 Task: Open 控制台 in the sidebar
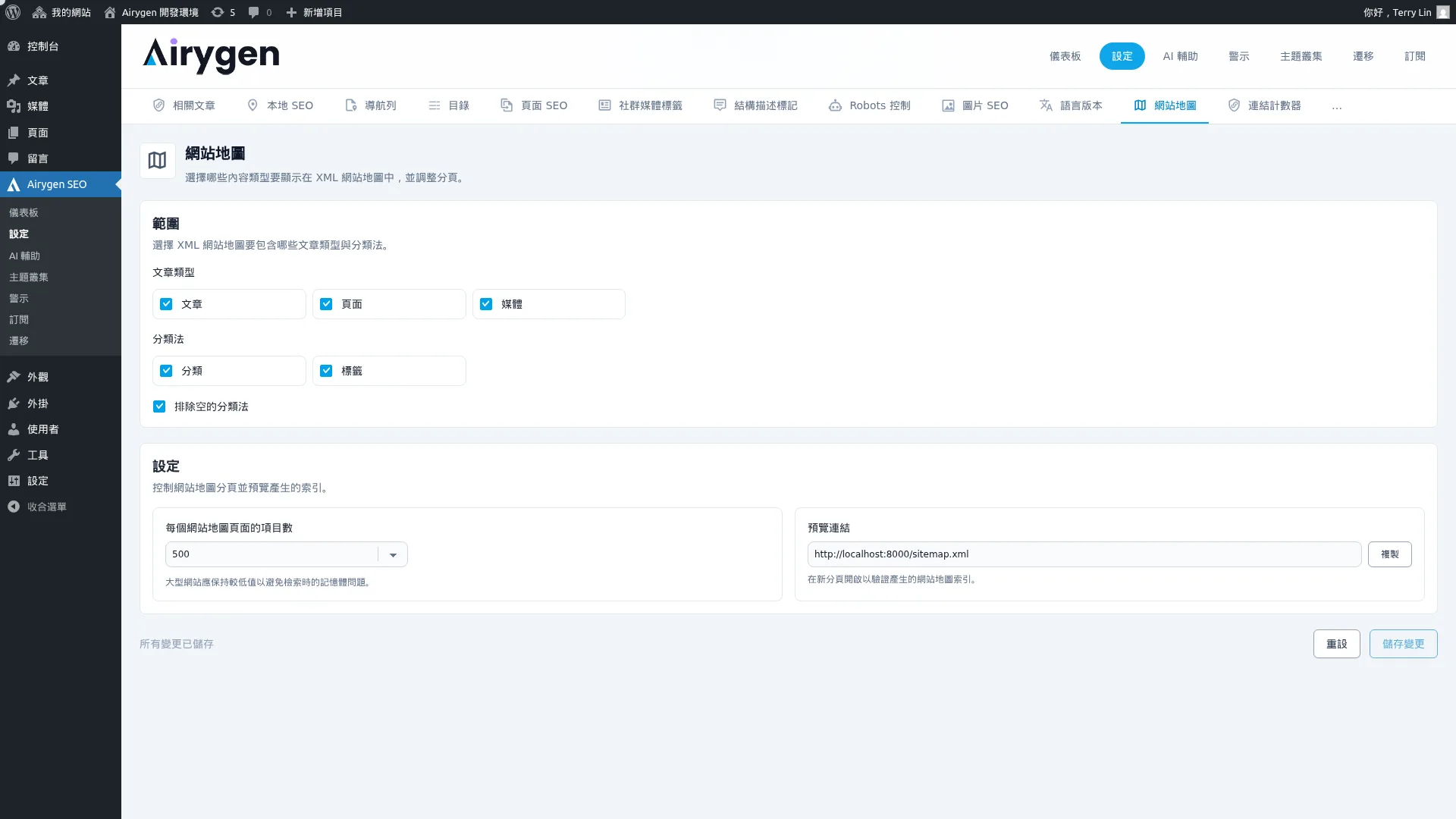point(61,46)
